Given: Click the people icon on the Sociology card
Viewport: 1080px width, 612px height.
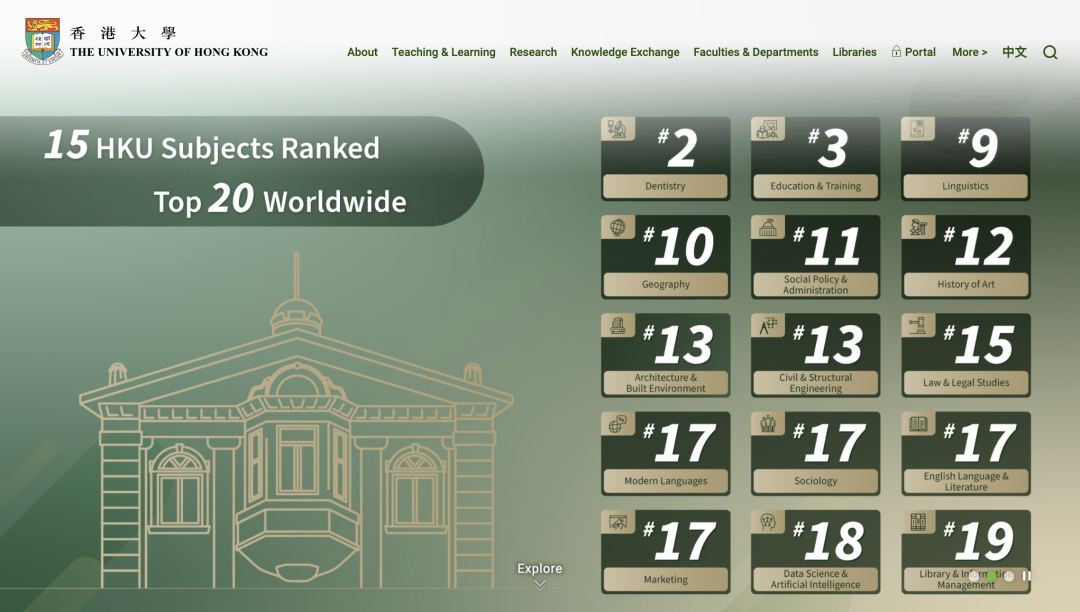Looking at the screenshot, I should coord(767,424).
